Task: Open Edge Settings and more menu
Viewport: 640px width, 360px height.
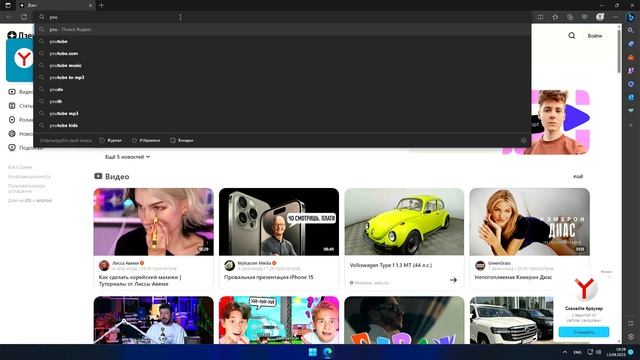Action: (615, 17)
